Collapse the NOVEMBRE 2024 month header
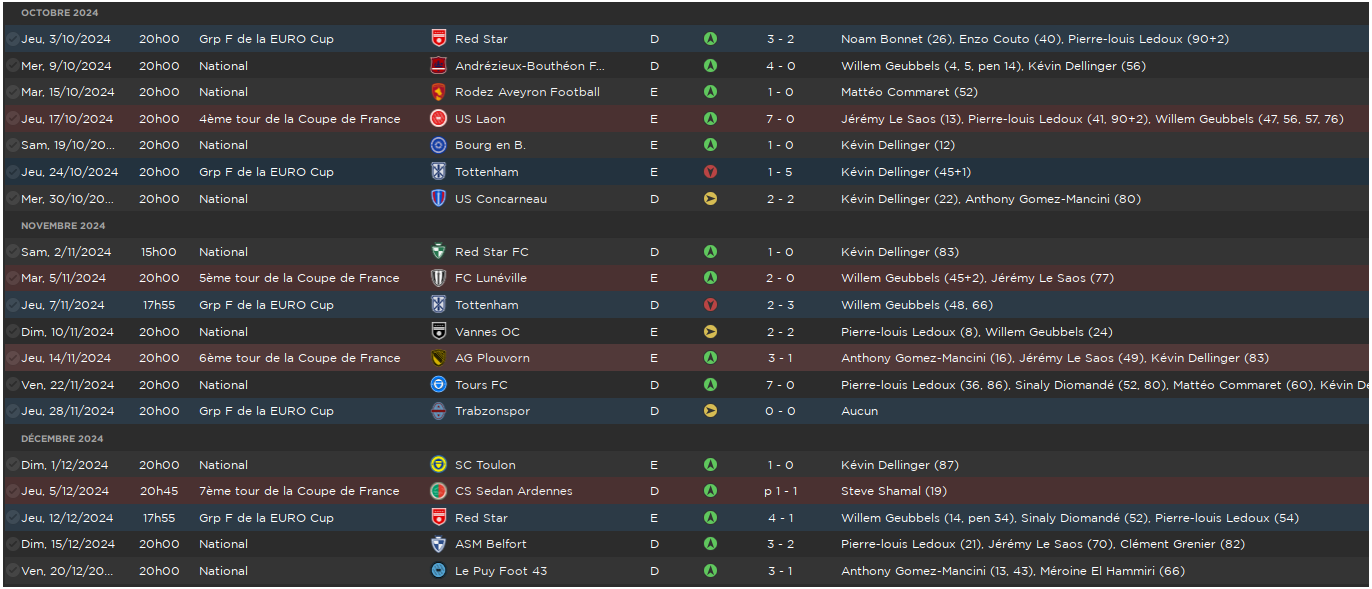This screenshot has width=1372, height=589. (x=63, y=226)
